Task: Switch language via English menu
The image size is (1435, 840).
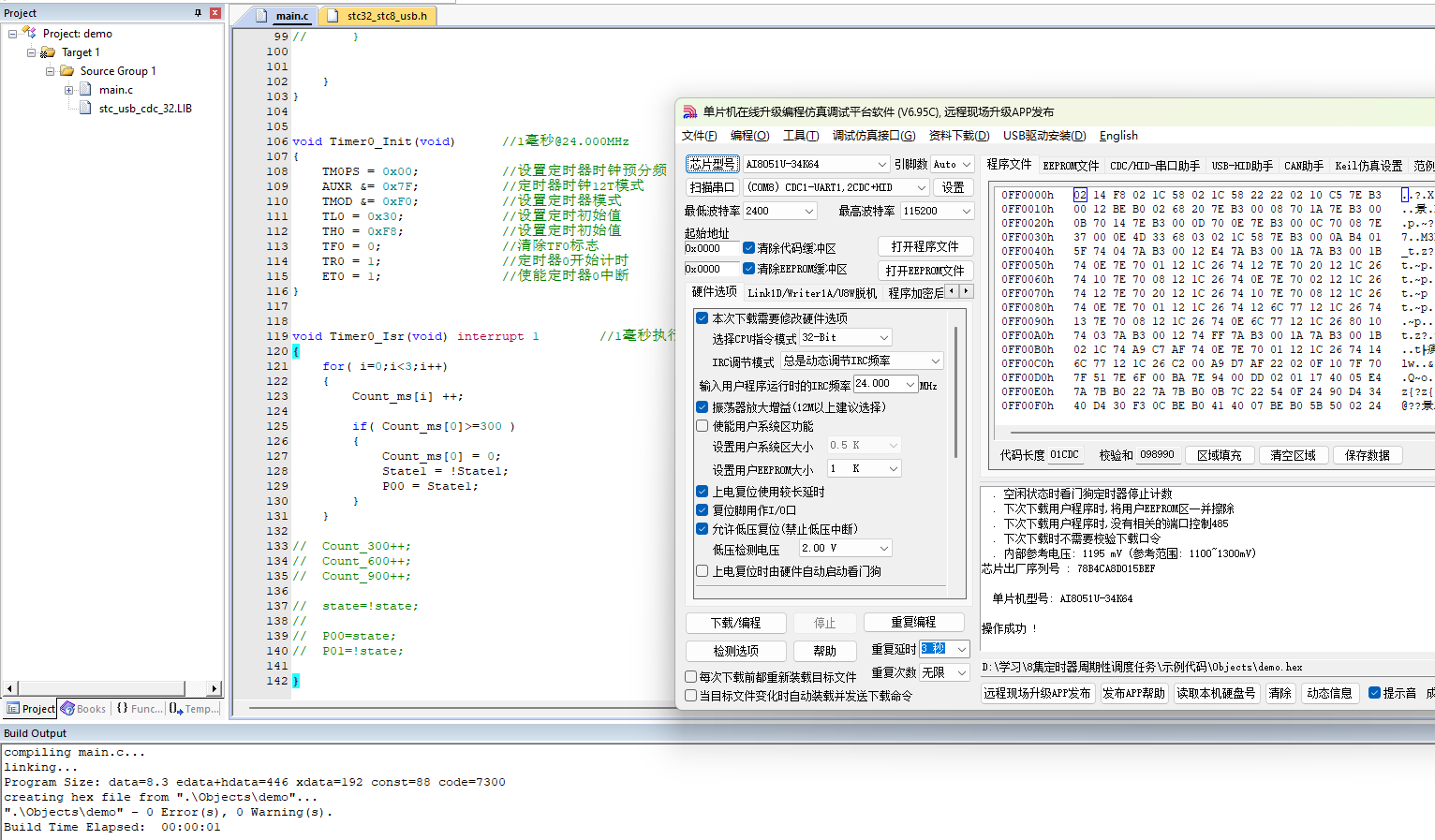Action: click(1118, 136)
